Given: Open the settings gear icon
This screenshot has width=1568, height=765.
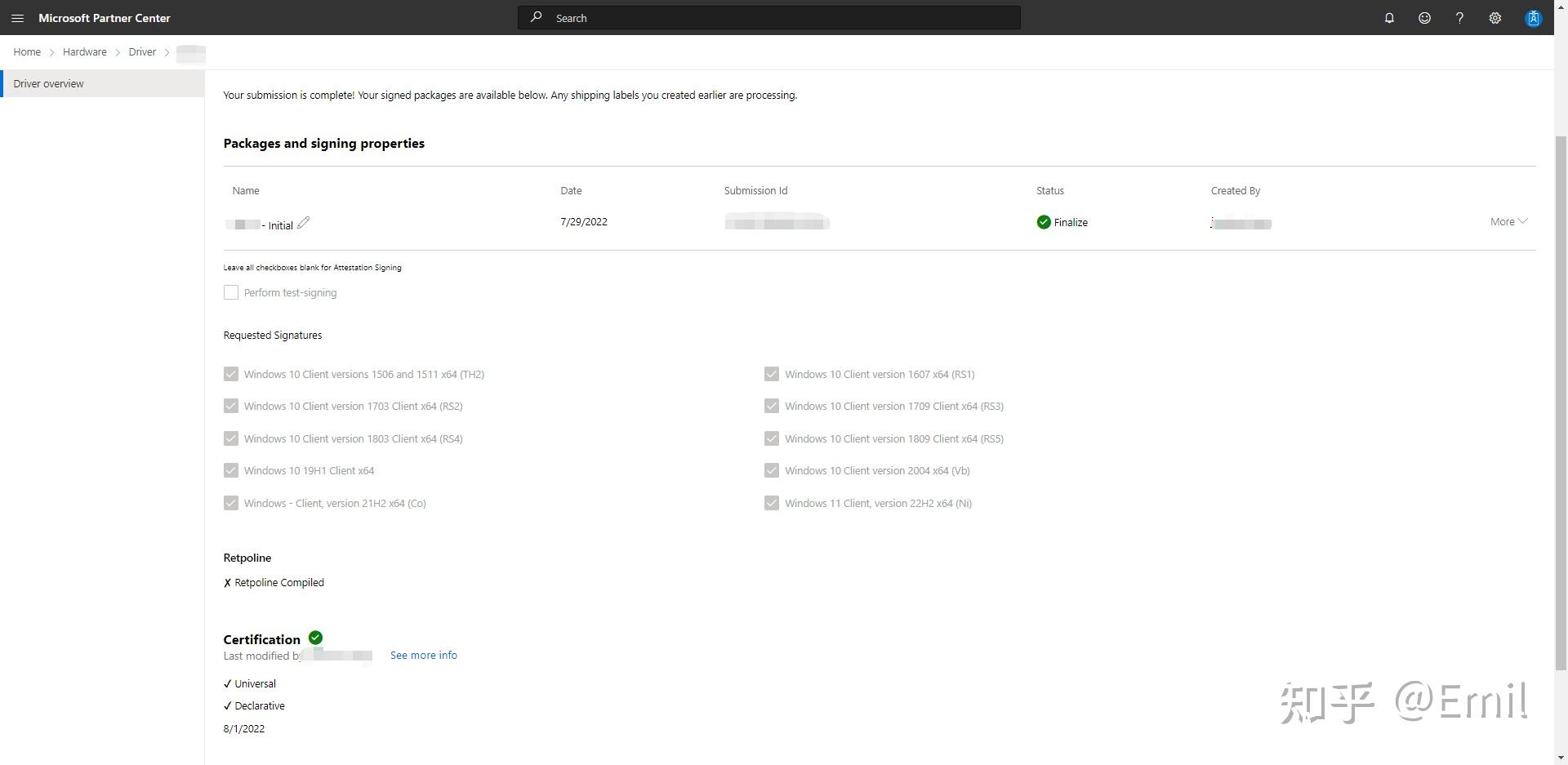Looking at the screenshot, I should [1494, 18].
